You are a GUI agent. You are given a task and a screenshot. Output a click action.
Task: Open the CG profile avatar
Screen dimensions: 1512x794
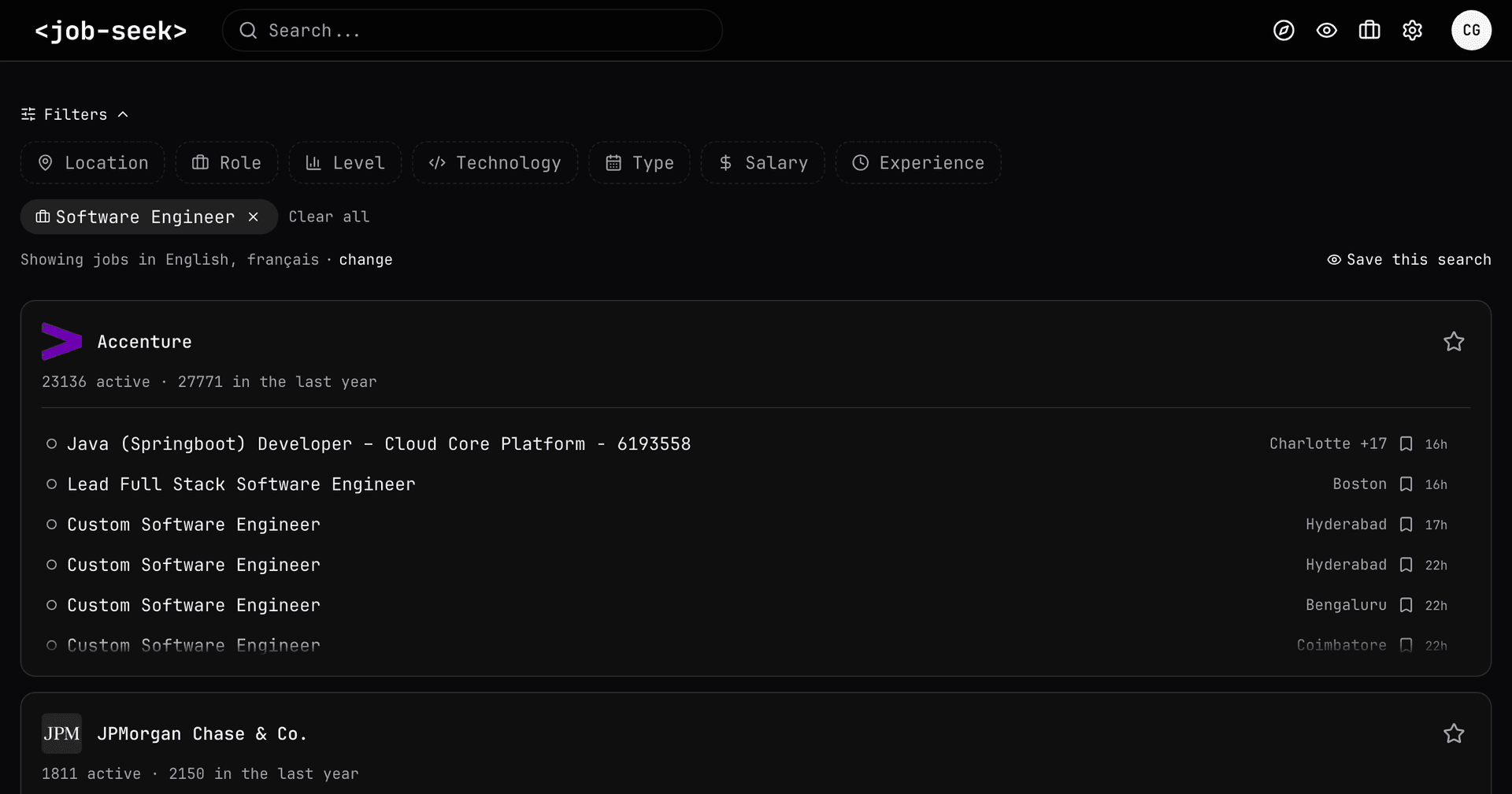tap(1472, 31)
